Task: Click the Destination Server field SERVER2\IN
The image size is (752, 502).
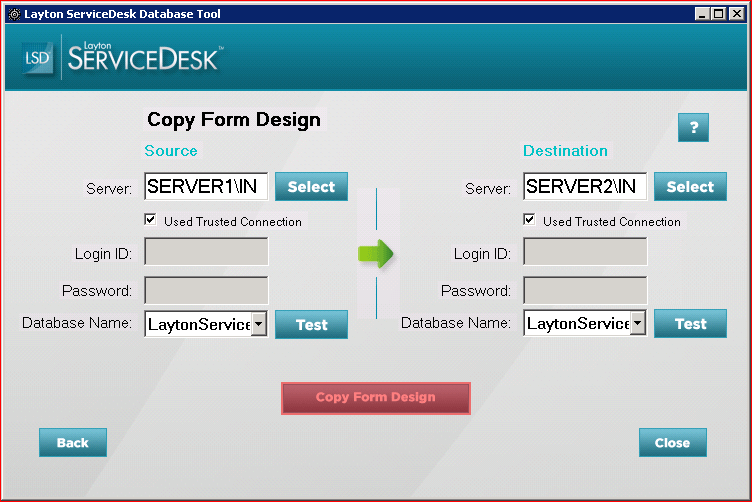Action: point(585,186)
